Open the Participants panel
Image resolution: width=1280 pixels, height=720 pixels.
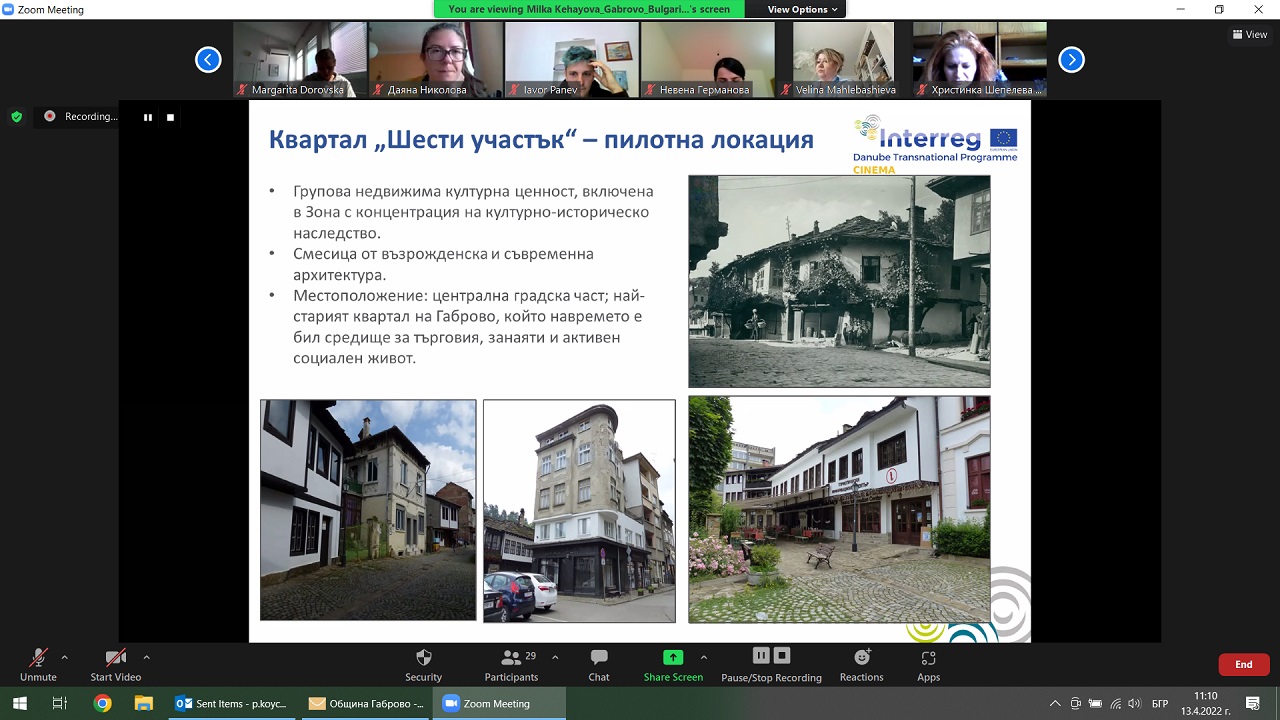click(x=511, y=664)
